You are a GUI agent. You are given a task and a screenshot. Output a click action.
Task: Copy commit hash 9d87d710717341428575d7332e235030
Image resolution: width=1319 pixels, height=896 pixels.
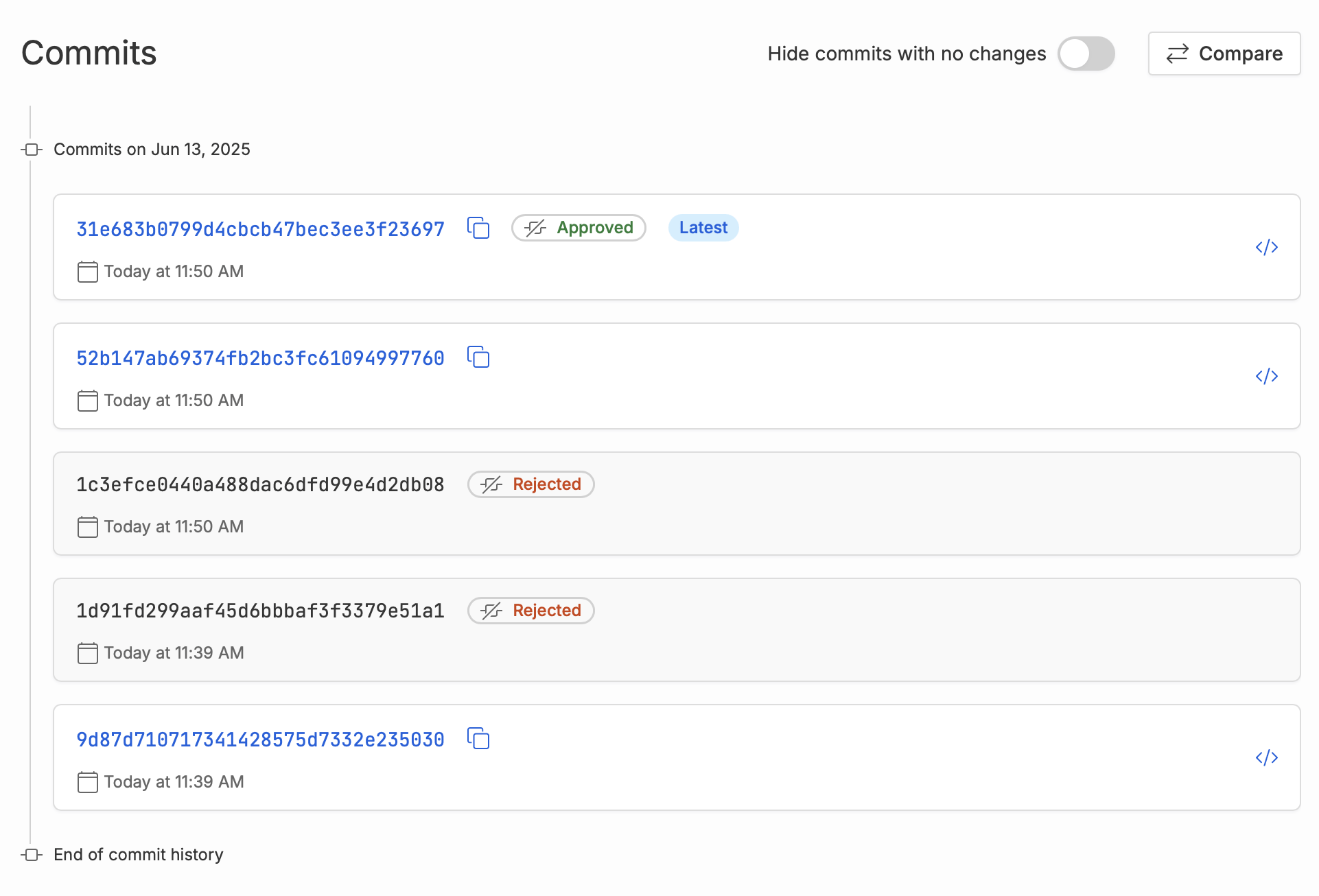pos(478,738)
